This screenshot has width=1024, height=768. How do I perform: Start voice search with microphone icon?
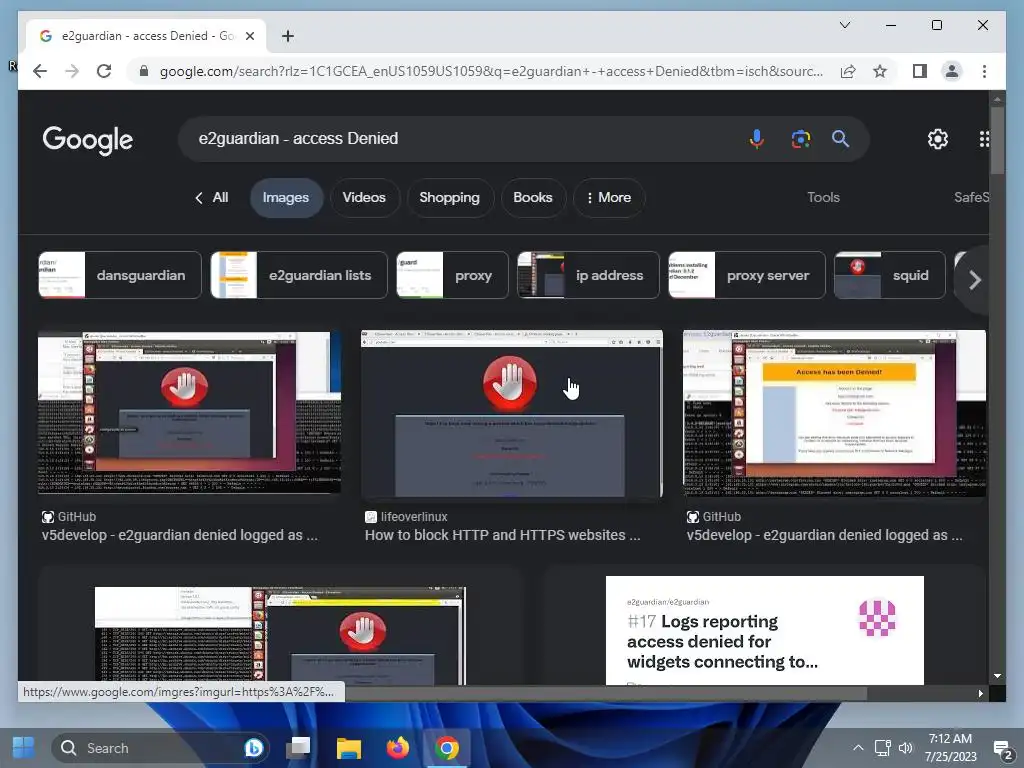tap(756, 138)
